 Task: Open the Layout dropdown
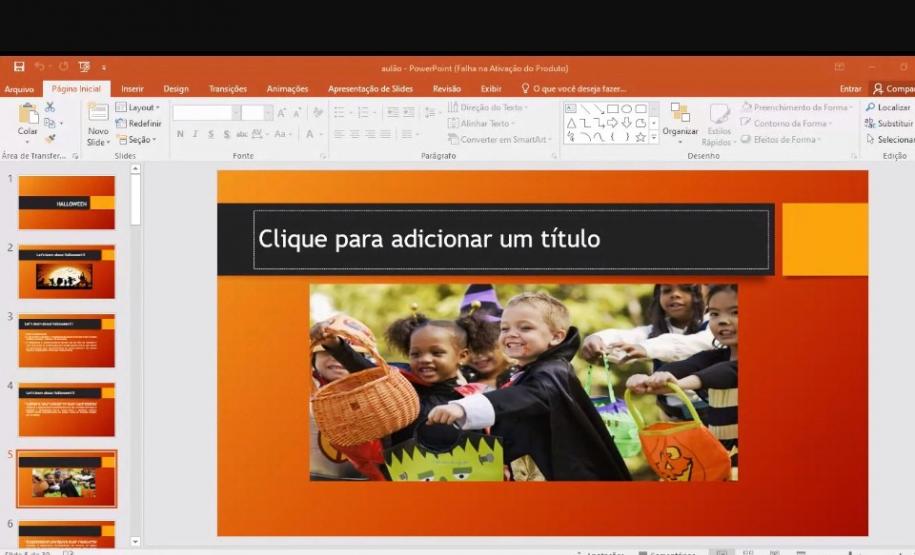point(138,107)
